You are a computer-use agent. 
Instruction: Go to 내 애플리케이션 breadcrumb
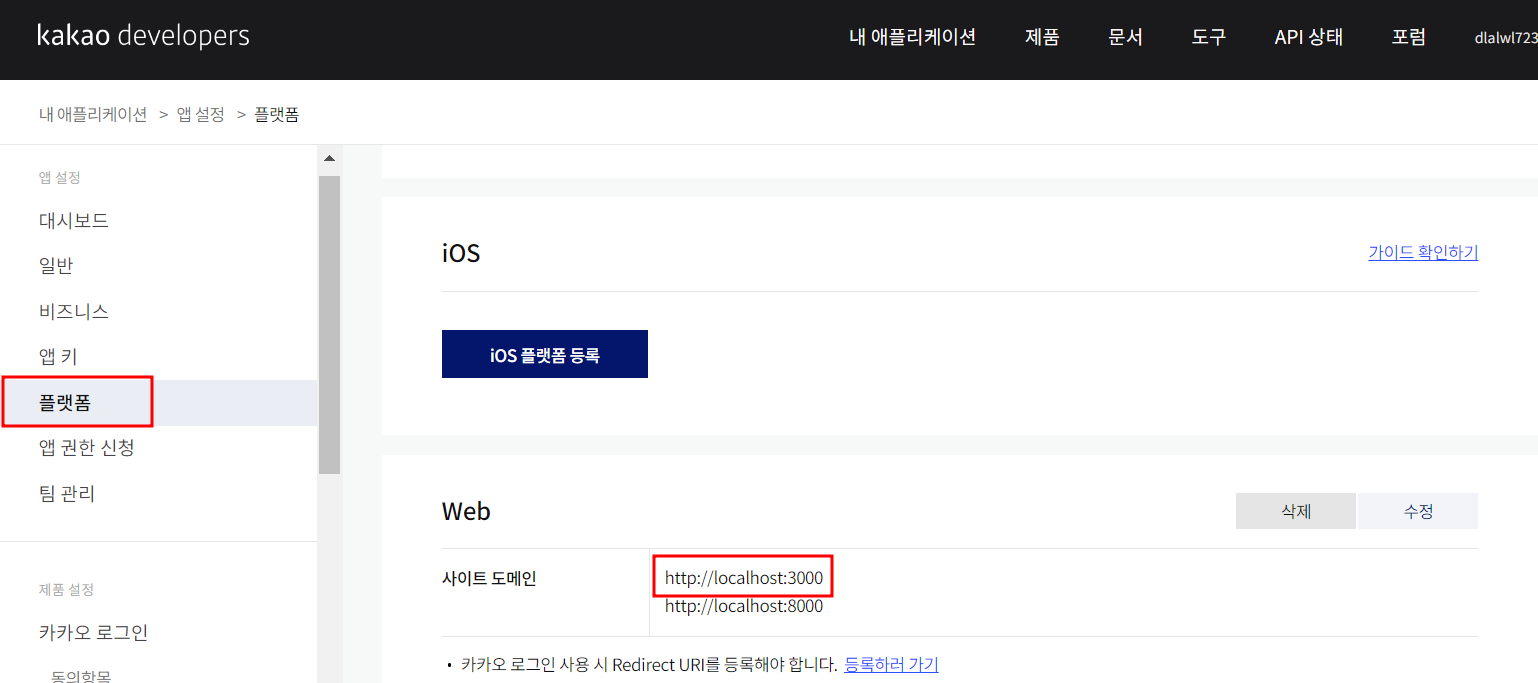pyautogui.click(x=93, y=114)
